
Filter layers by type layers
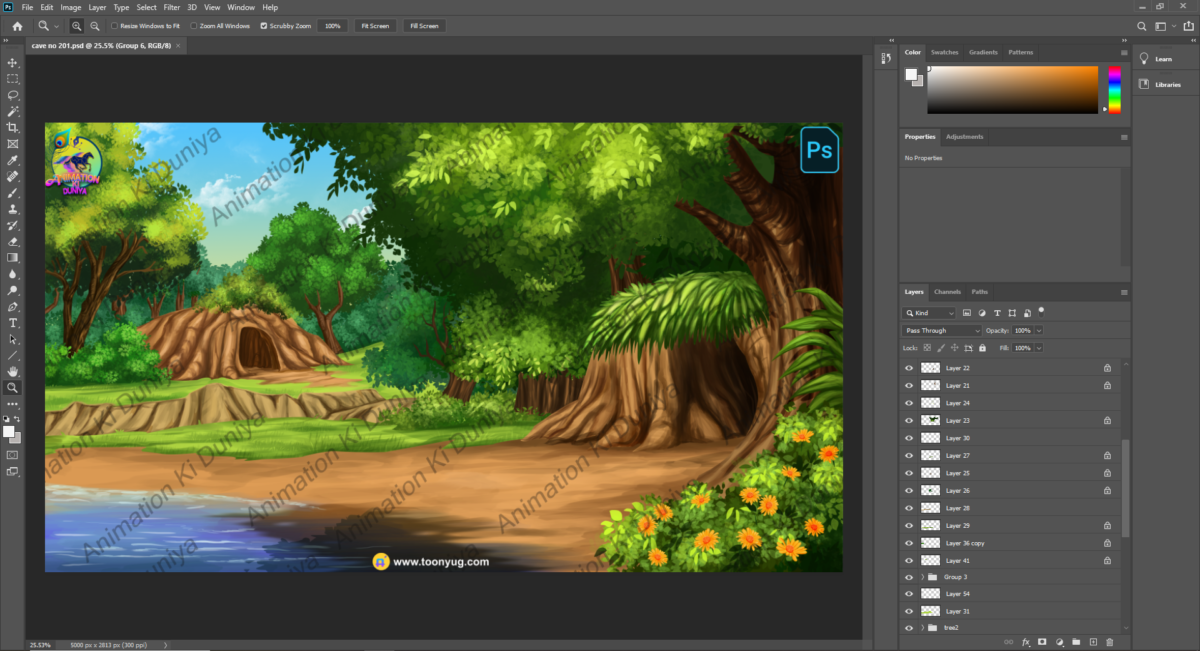point(997,313)
